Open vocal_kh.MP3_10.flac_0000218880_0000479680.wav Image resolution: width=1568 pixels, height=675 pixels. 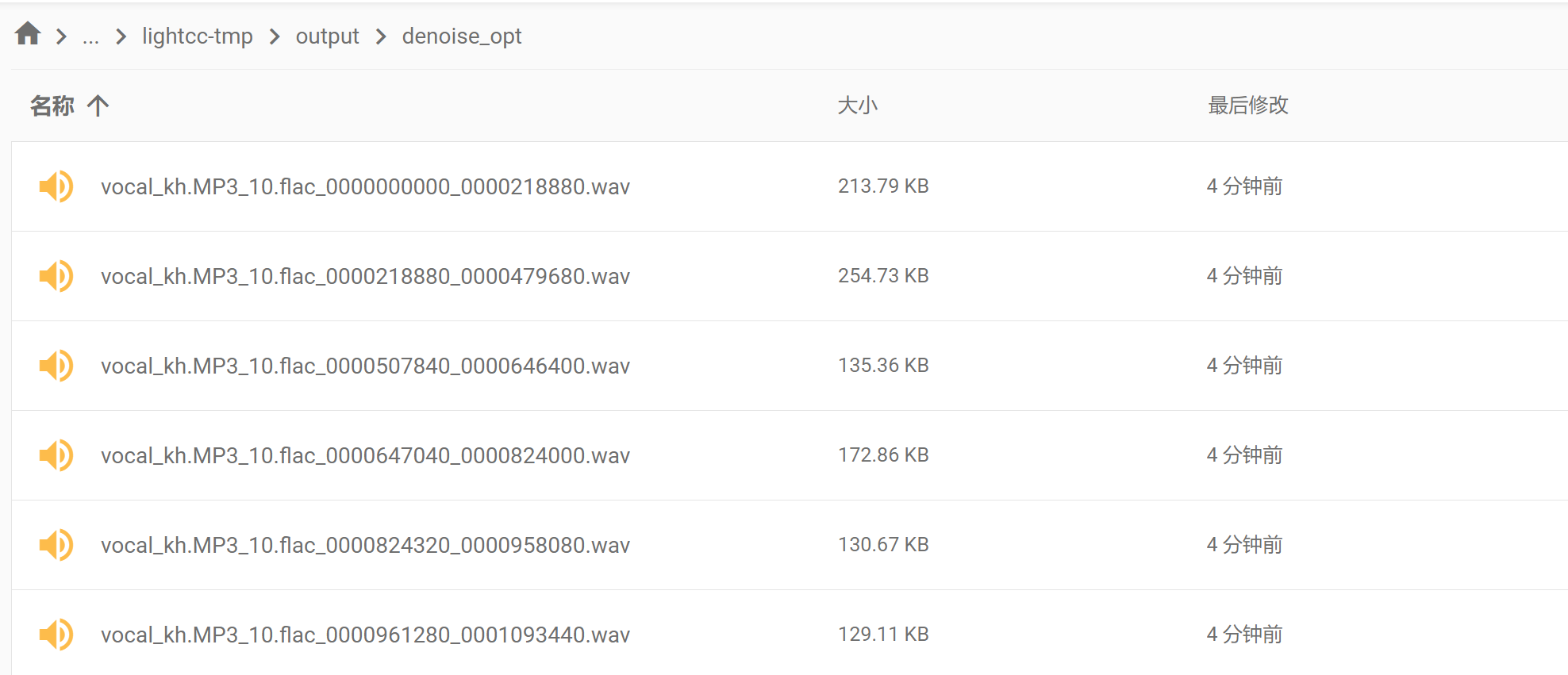tap(365, 276)
